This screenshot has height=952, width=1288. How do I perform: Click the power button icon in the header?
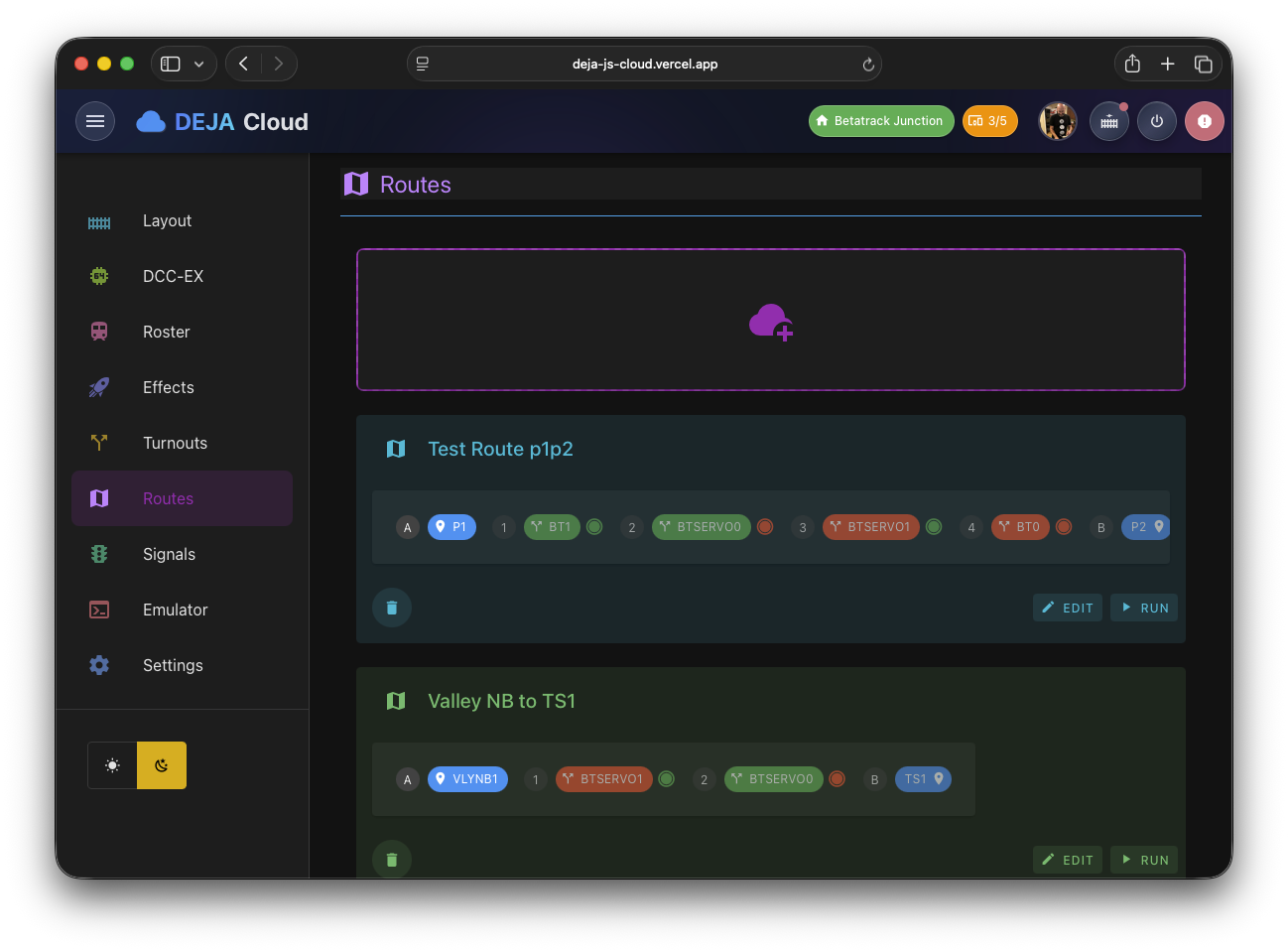pyautogui.click(x=1157, y=120)
